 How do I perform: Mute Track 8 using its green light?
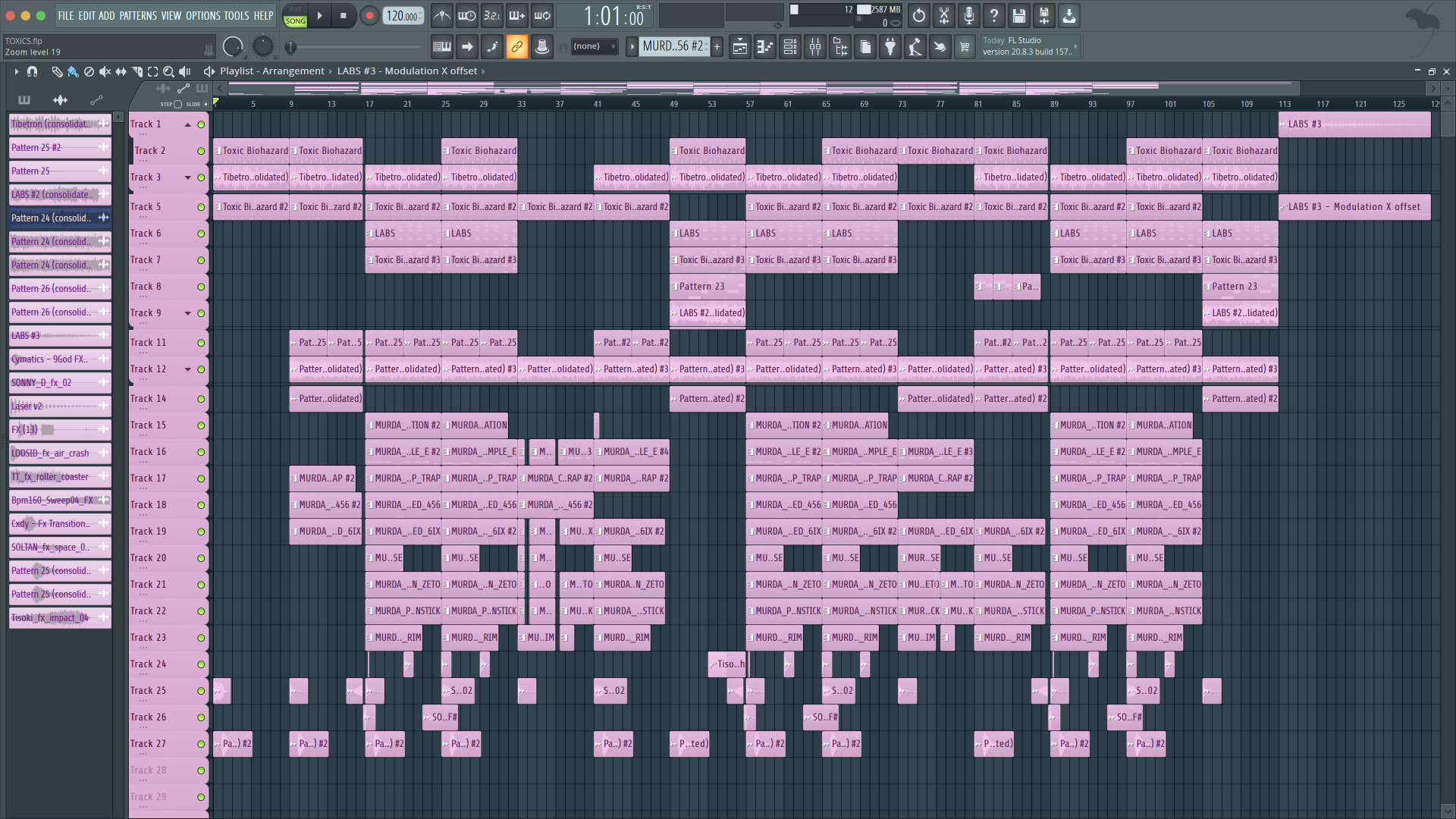[x=201, y=287]
